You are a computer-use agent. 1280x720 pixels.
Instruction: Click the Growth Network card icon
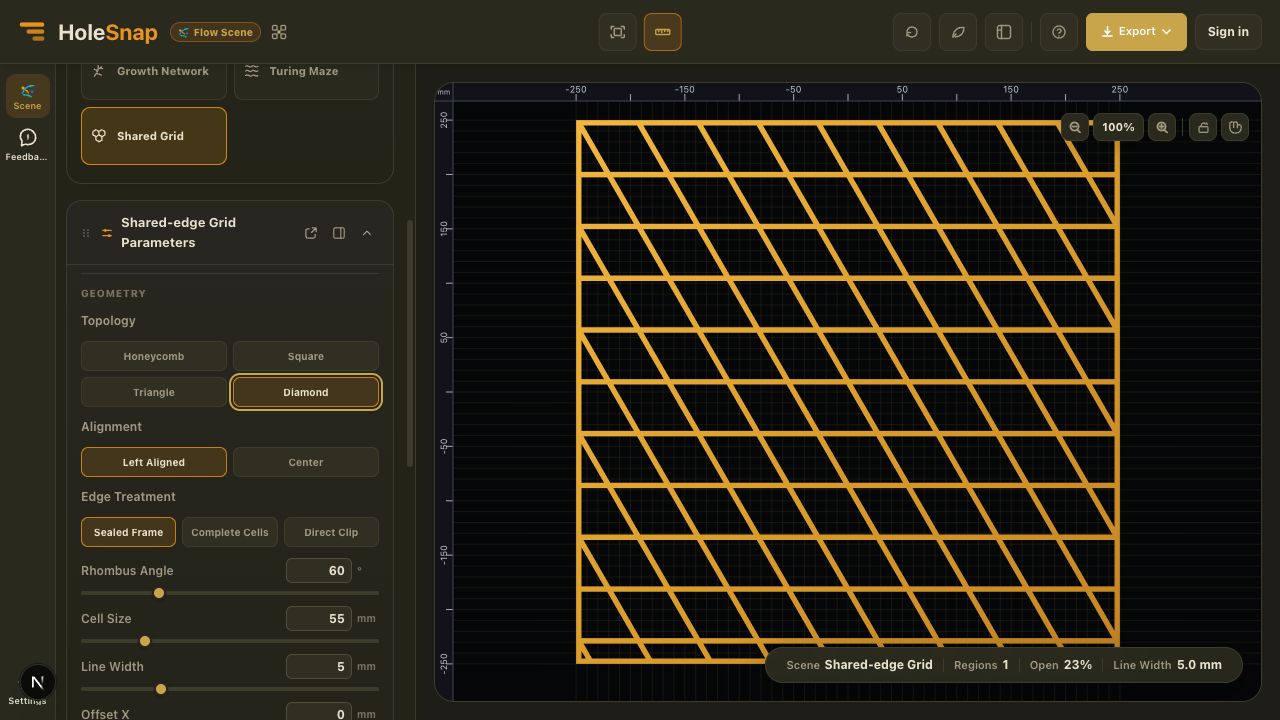click(x=98, y=71)
